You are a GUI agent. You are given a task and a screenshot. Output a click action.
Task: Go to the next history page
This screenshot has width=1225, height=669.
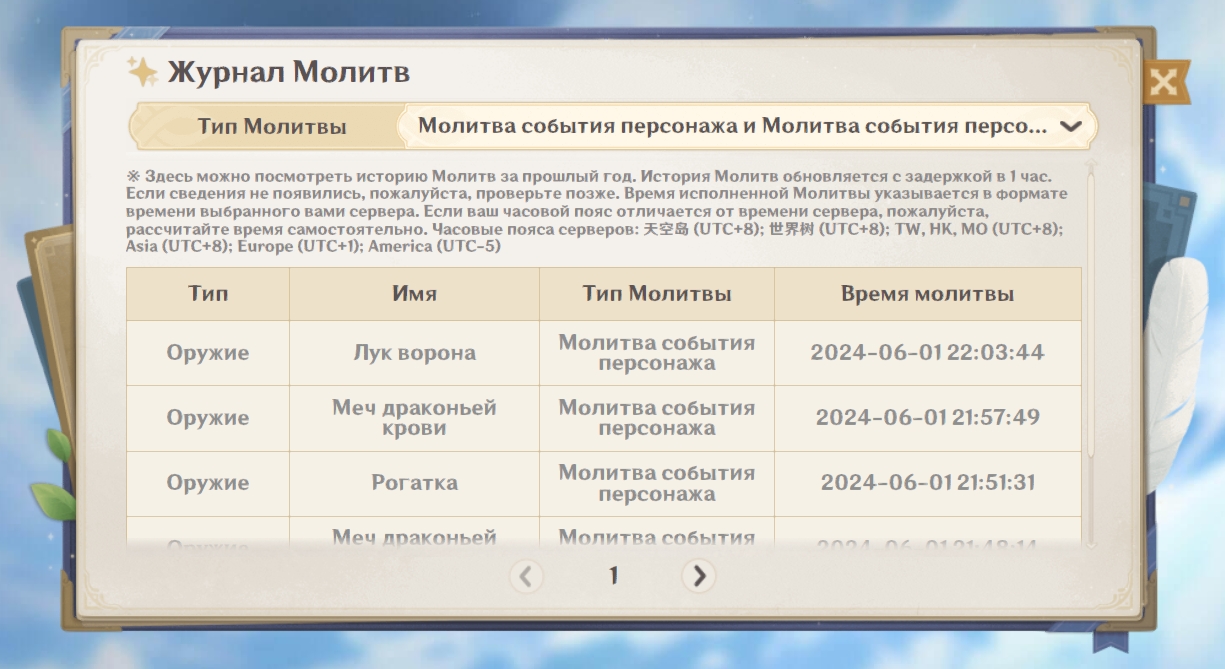[x=699, y=576]
